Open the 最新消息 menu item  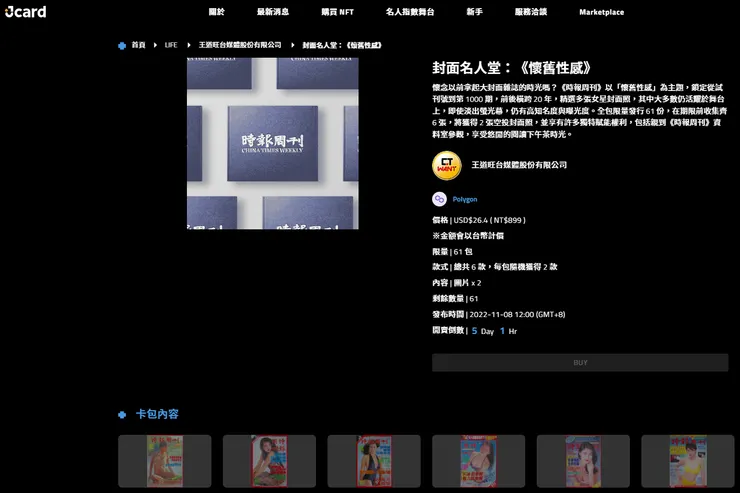pos(273,12)
